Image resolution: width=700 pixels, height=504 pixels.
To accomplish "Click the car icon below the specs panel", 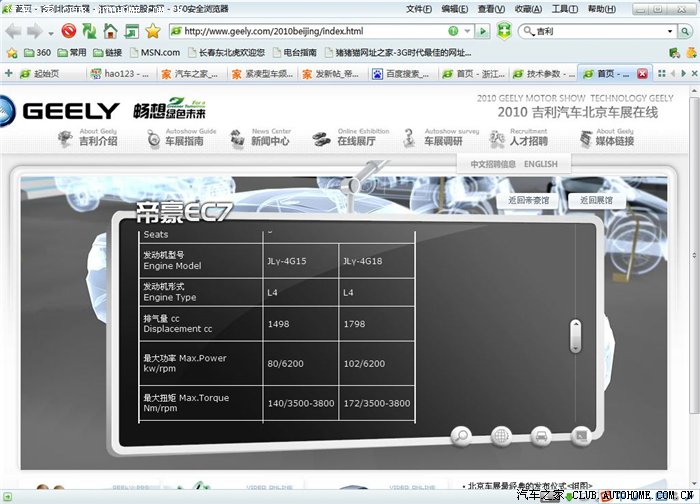I will 541,435.
